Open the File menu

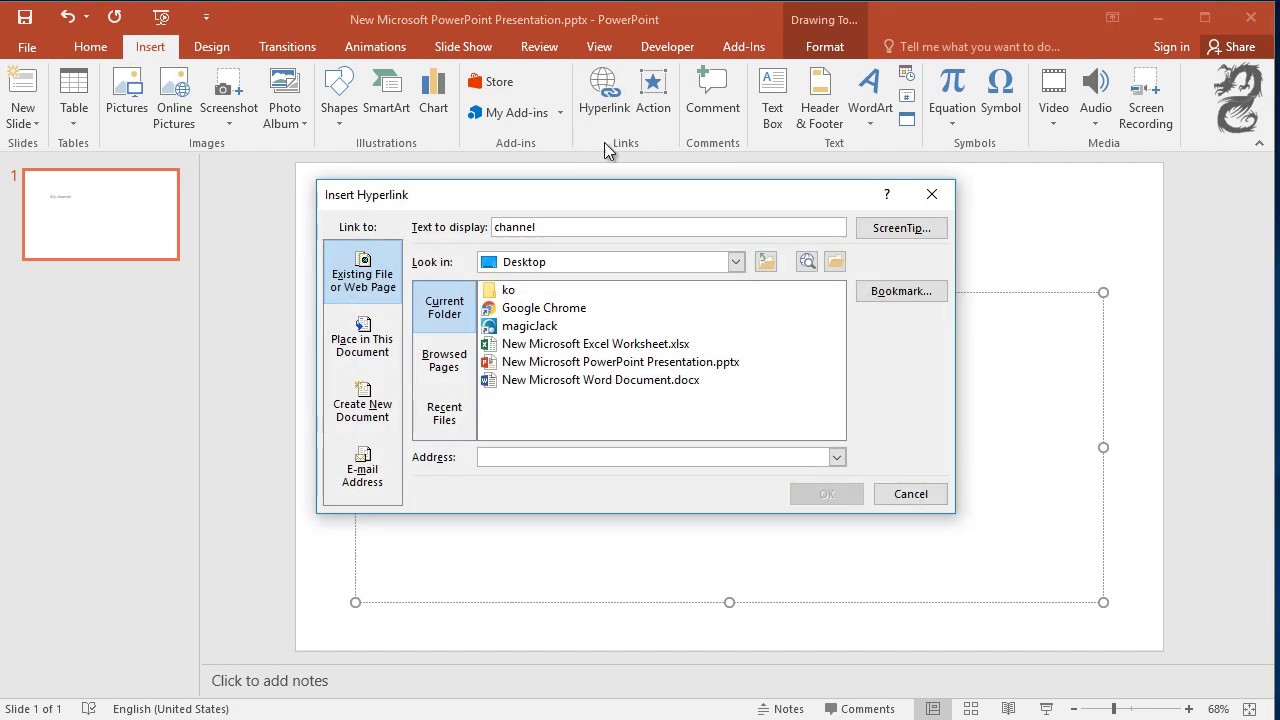tap(27, 47)
